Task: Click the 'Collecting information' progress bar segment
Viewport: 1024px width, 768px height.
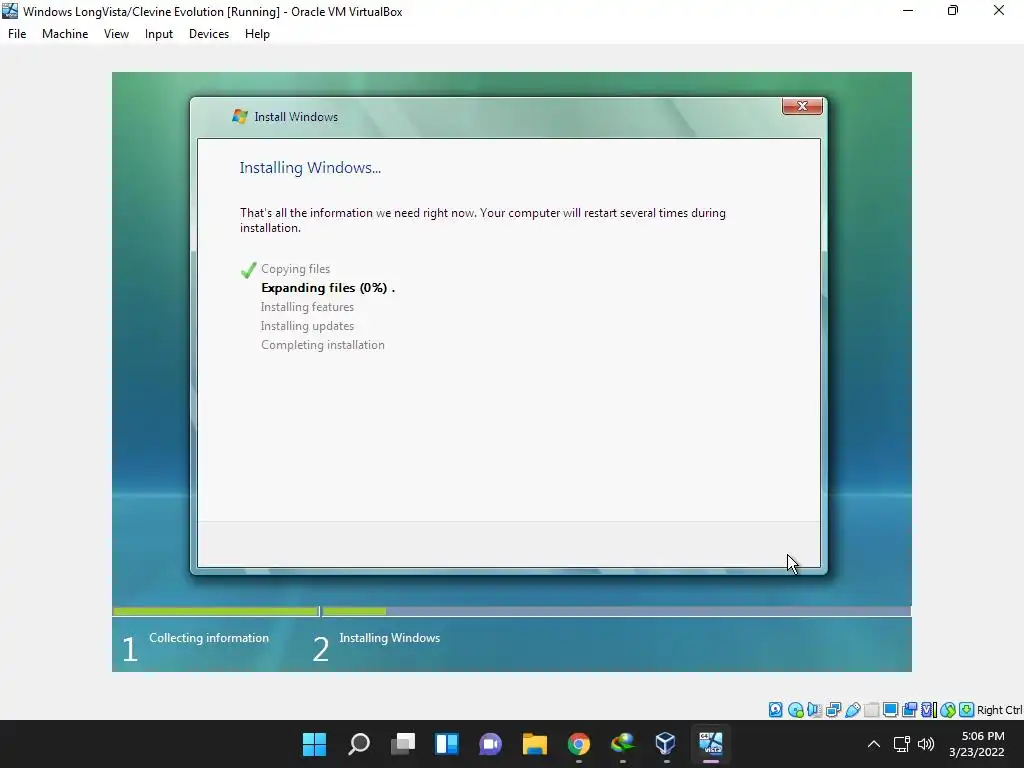Action: pos(216,612)
